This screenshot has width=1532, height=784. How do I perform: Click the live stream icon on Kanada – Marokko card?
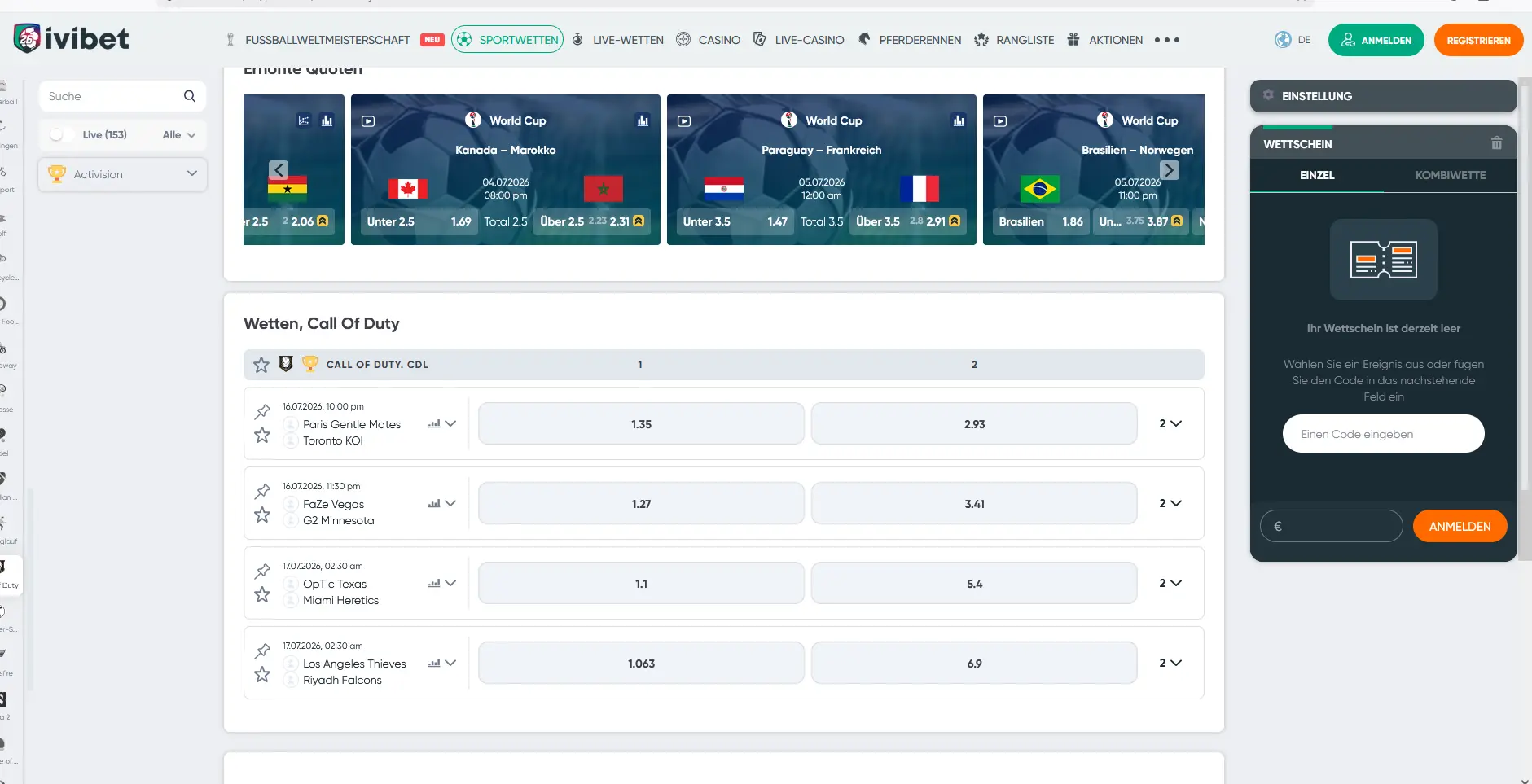tap(368, 120)
